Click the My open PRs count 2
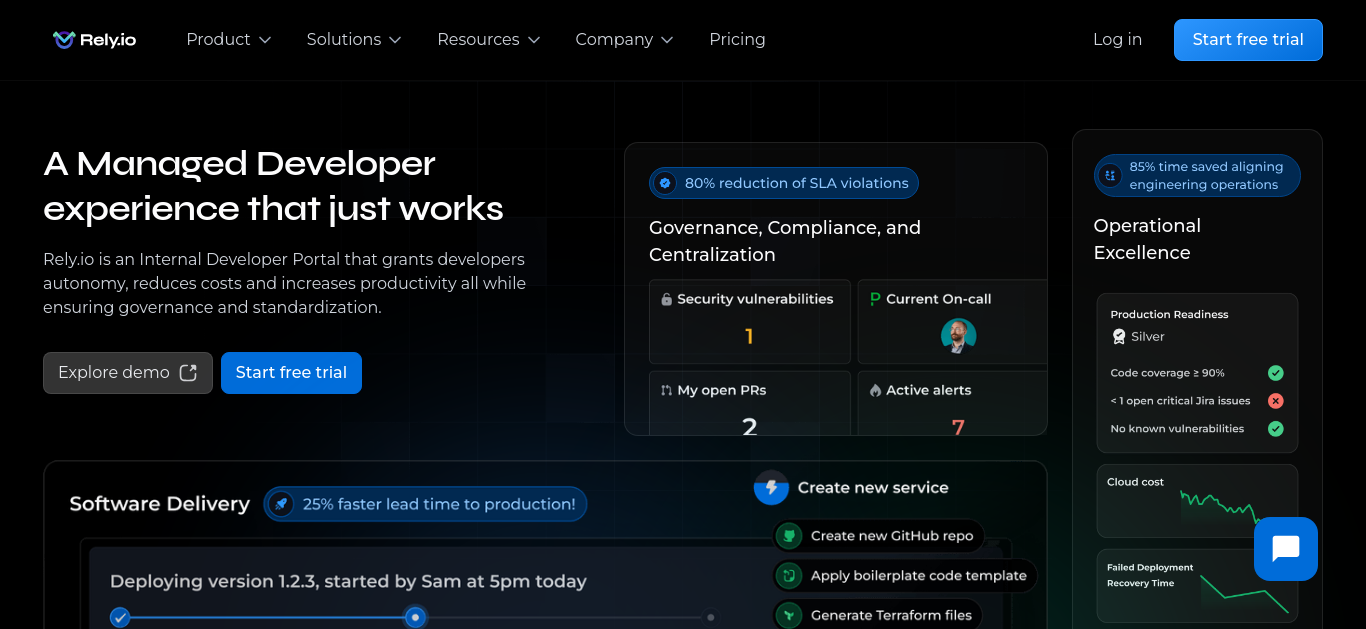This screenshot has height=629, width=1366. [749, 427]
